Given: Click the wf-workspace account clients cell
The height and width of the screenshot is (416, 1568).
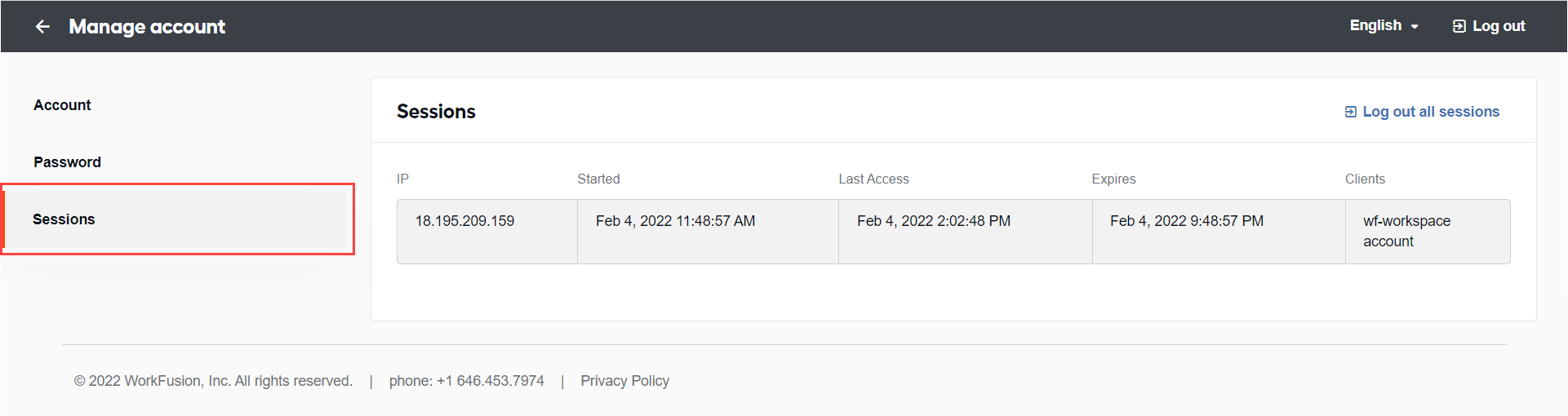Looking at the screenshot, I should pos(1428,232).
